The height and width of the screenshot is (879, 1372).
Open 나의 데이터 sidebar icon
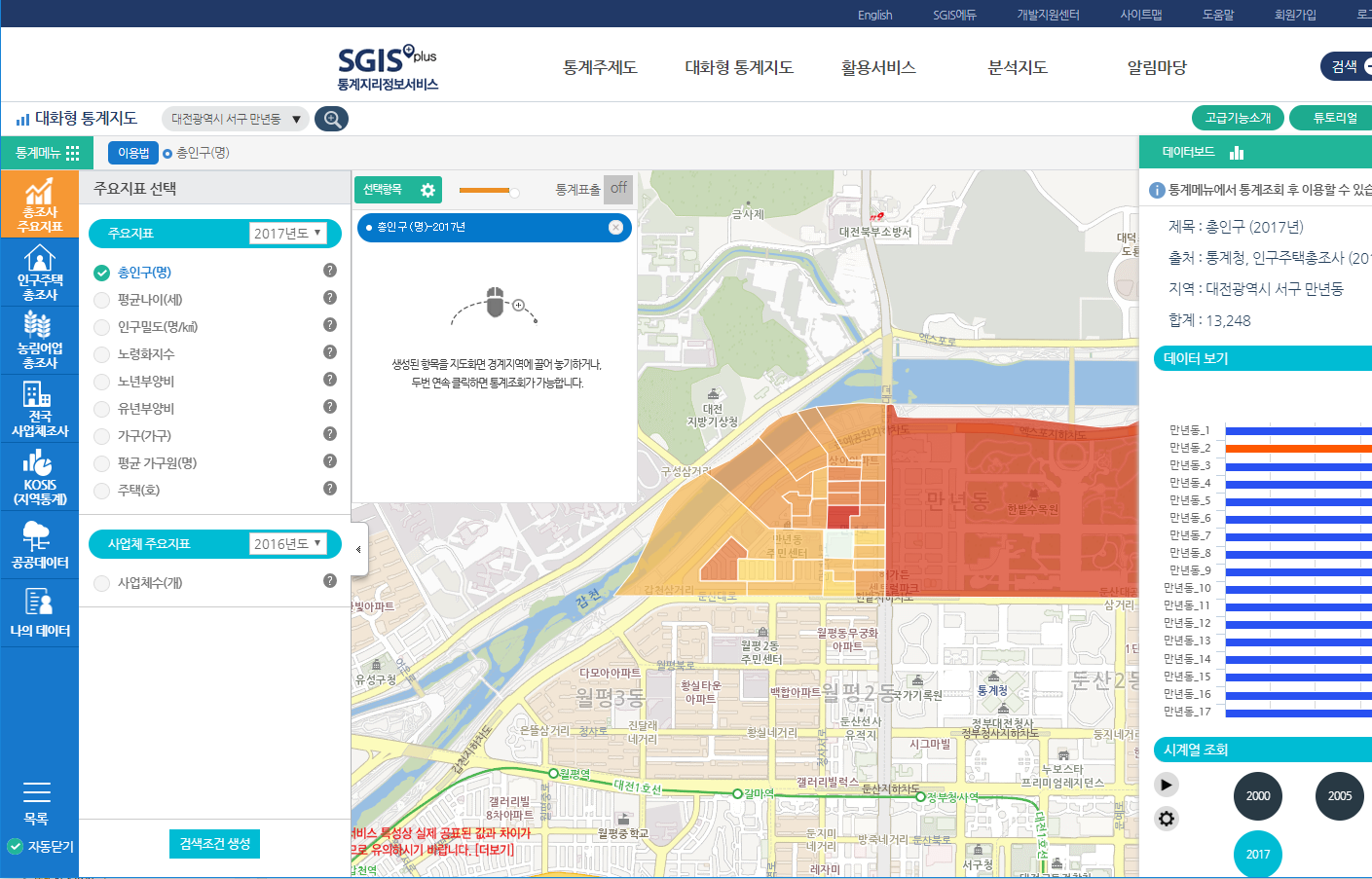39,613
